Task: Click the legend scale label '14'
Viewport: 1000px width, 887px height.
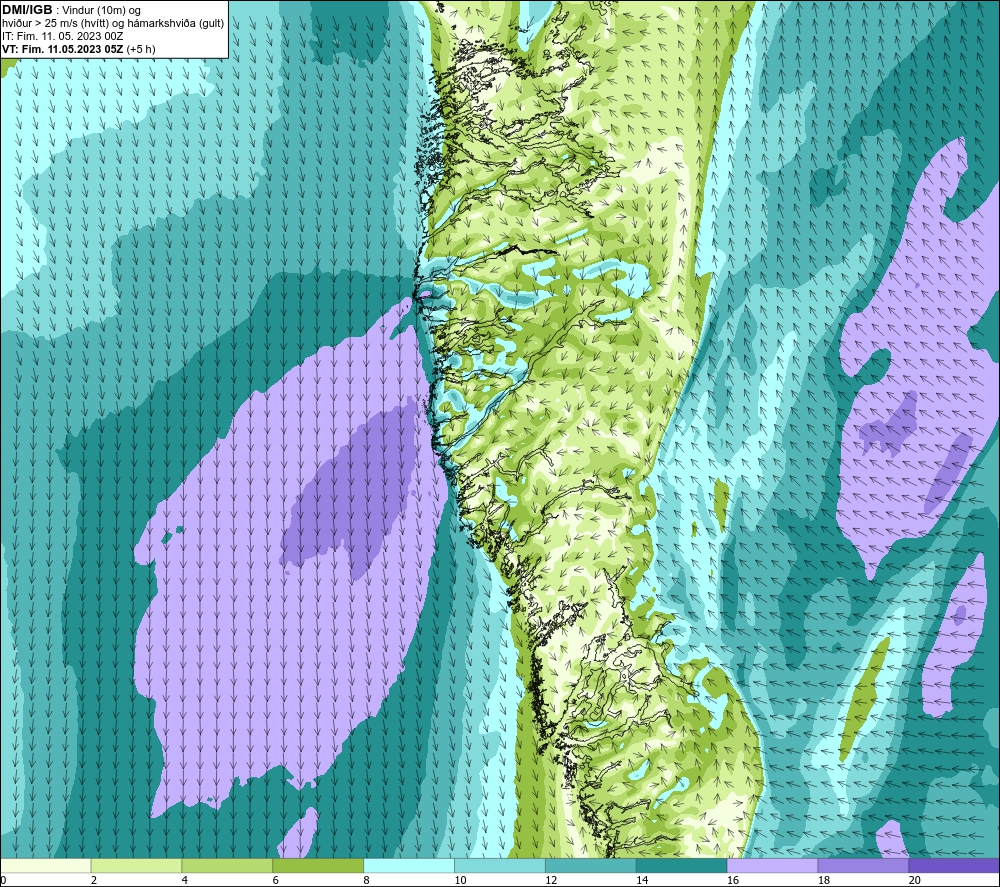Action: tap(642, 880)
